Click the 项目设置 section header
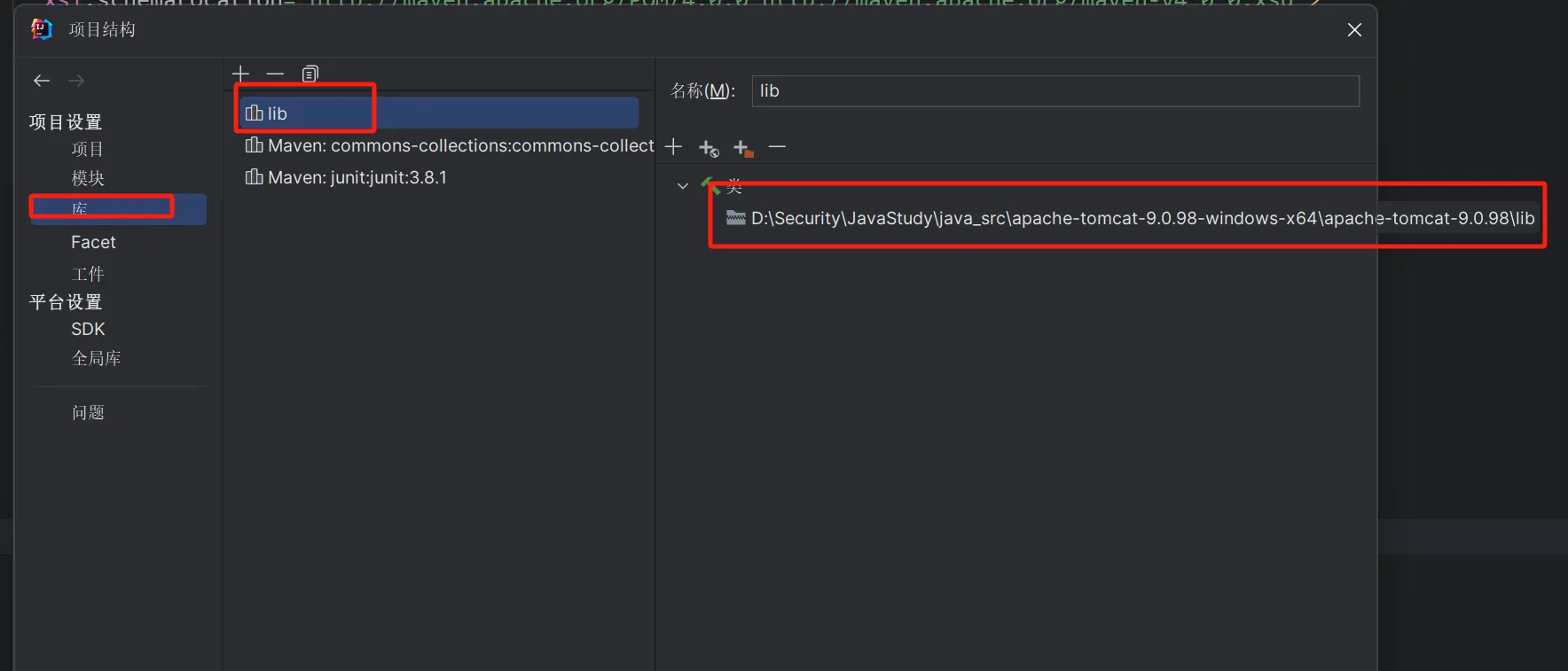 coord(66,122)
